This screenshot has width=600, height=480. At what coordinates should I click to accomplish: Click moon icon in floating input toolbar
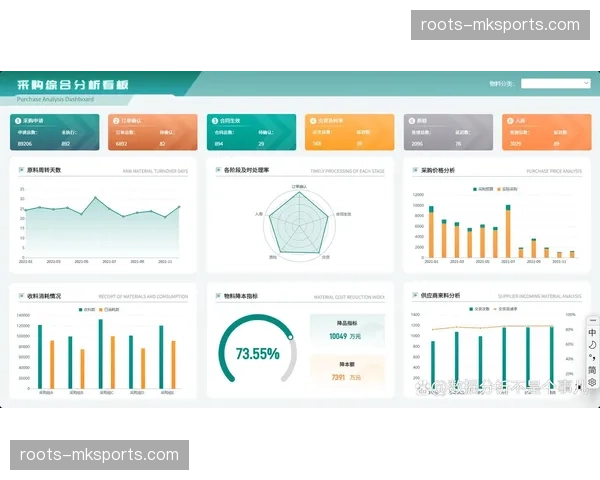(x=592, y=345)
